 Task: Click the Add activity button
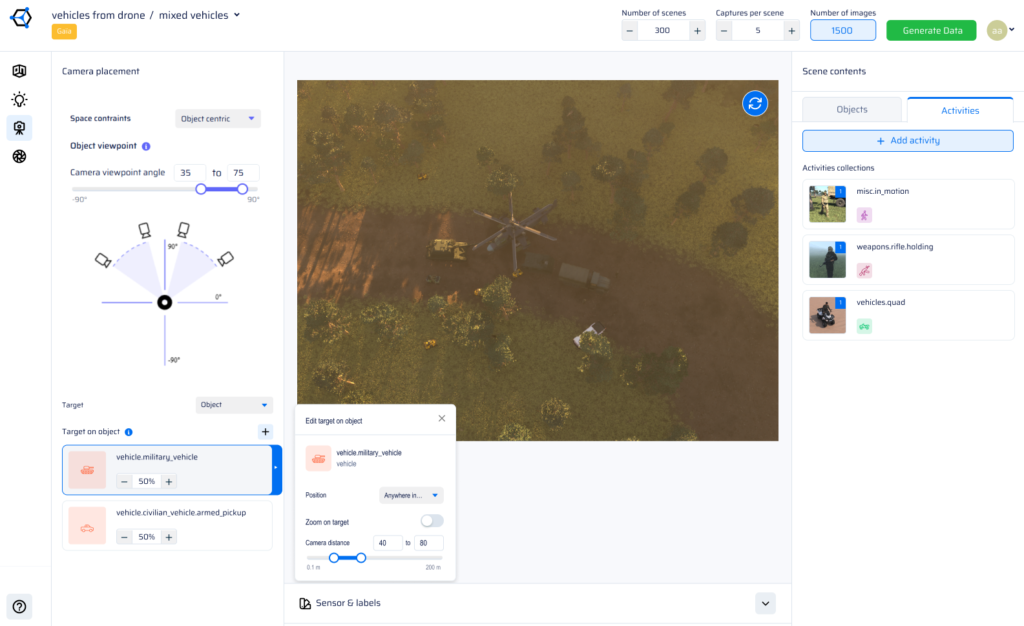pos(908,140)
